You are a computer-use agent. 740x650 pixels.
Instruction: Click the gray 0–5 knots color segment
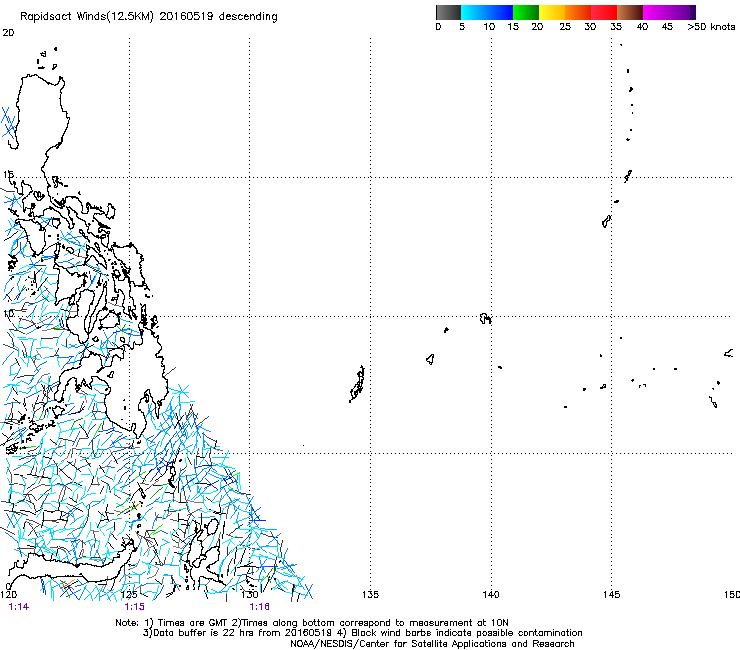click(x=448, y=12)
